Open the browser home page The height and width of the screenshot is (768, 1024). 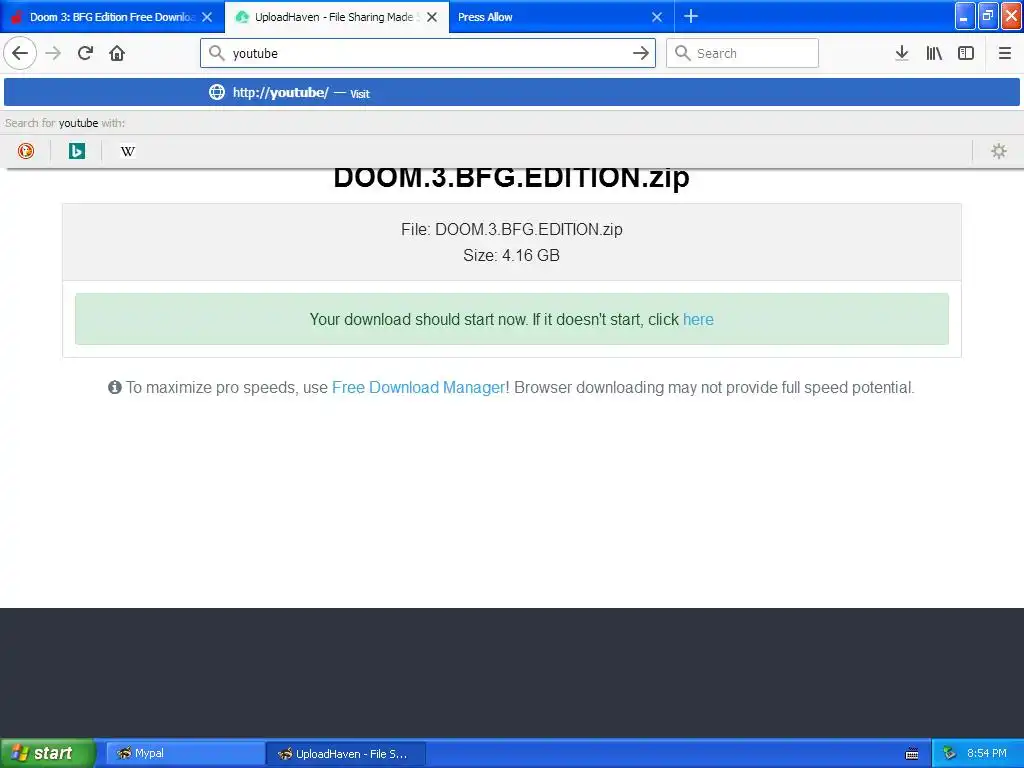click(x=117, y=53)
